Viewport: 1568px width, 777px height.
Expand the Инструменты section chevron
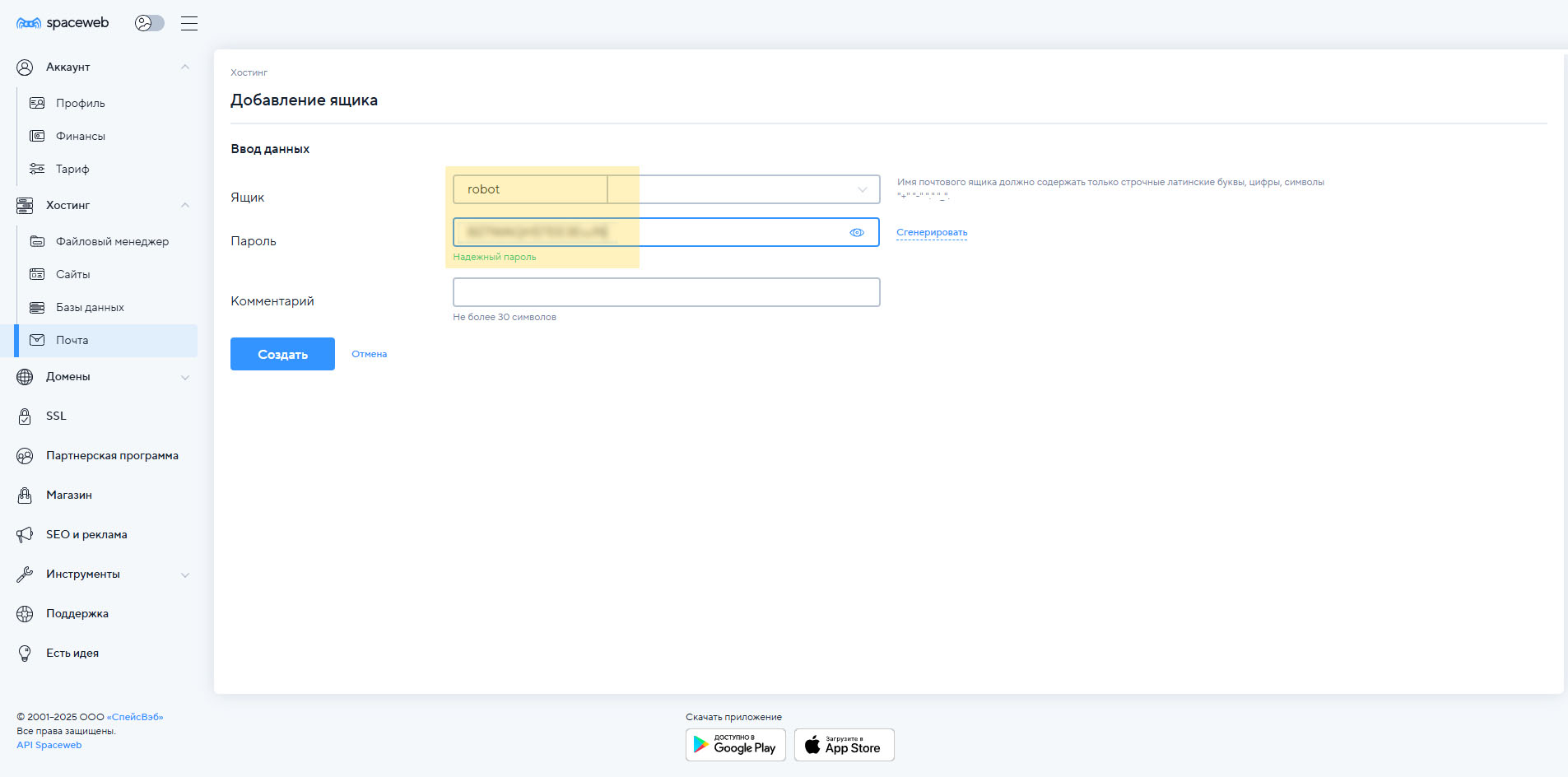[185, 575]
